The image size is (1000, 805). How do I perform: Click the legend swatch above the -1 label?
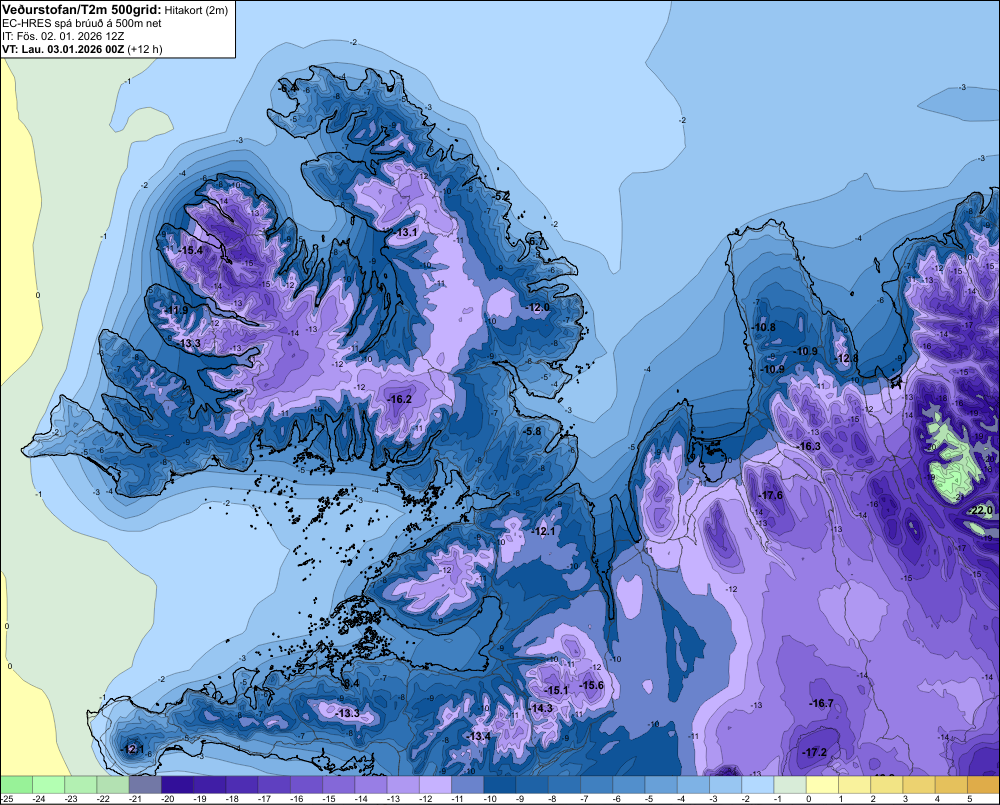(791, 784)
